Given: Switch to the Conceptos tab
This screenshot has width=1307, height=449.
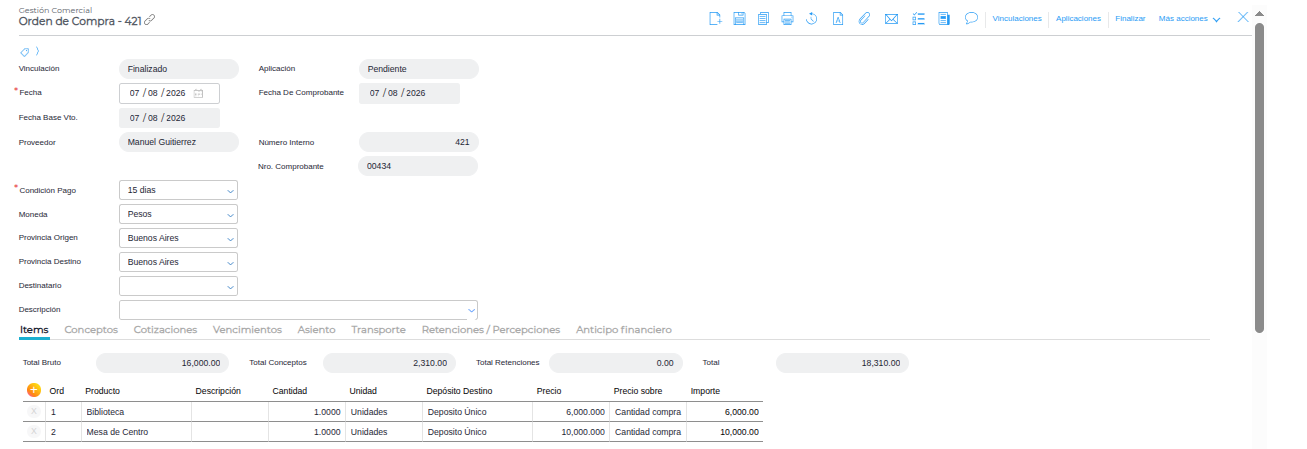Looking at the screenshot, I should click(91, 329).
